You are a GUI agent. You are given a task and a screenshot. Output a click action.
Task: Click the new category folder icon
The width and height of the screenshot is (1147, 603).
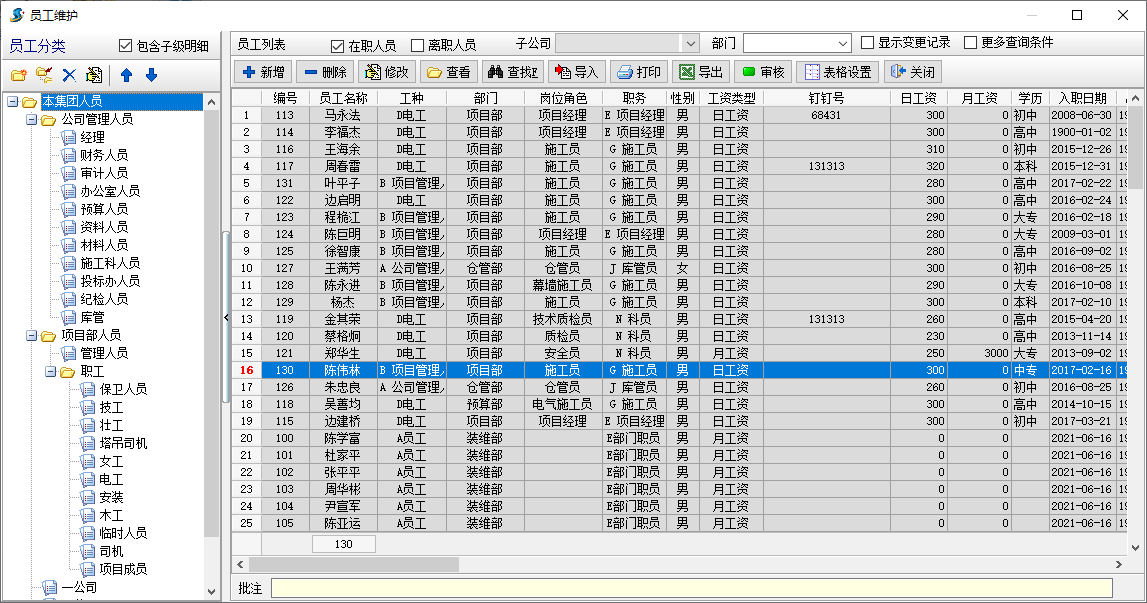pos(18,75)
